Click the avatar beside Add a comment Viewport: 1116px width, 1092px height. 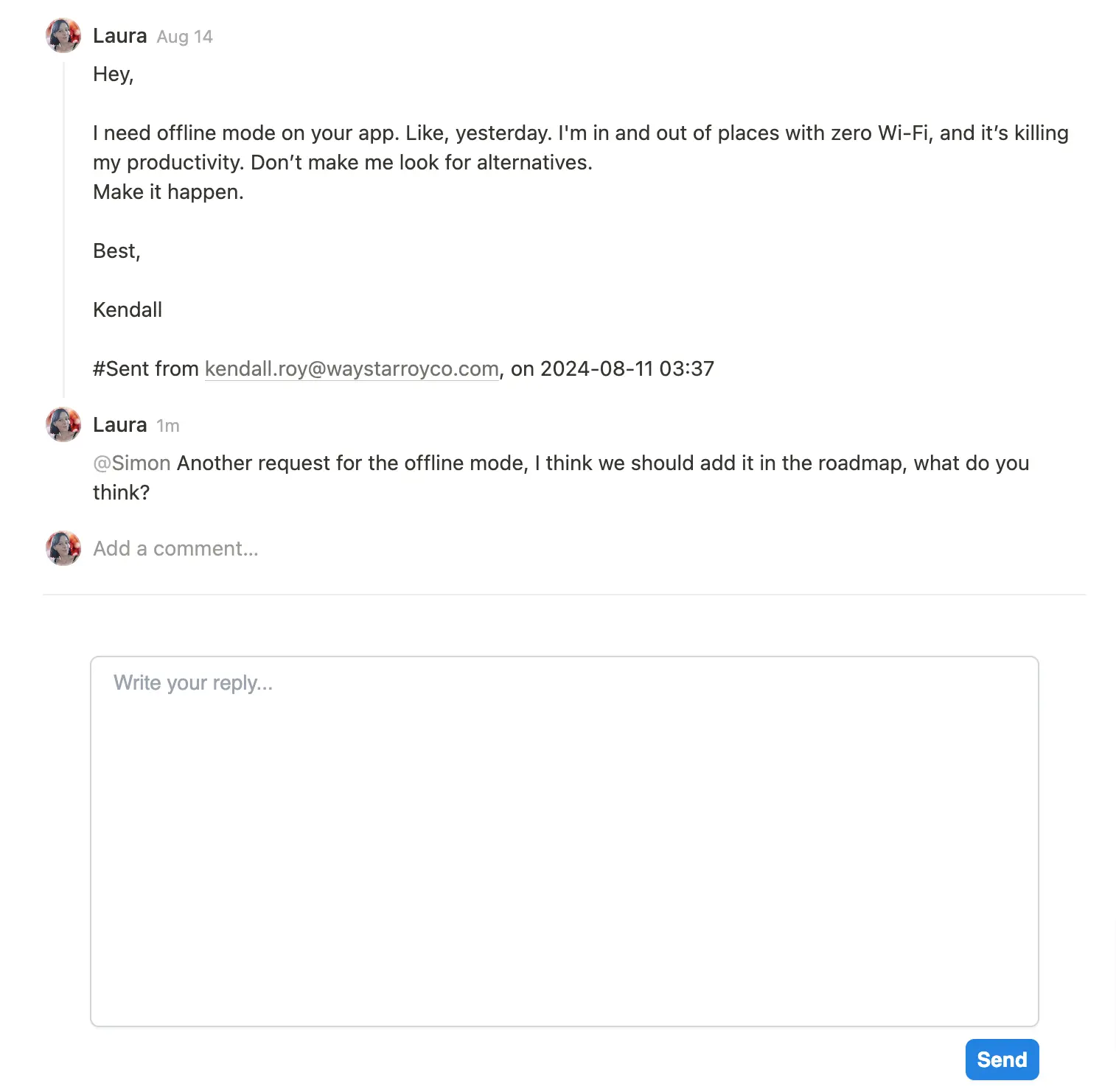(x=63, y=548)
